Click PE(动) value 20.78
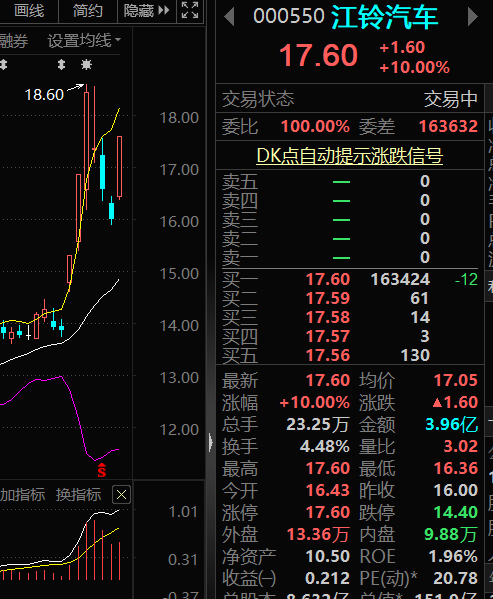 coord(456,578)
